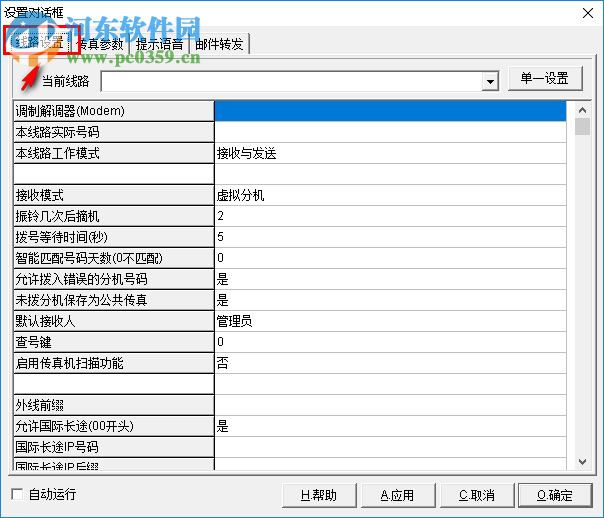The width and height of the screenshot is (604, 518).
Task: Click the 本线路实际号码 row label
Action: [114, 132]
